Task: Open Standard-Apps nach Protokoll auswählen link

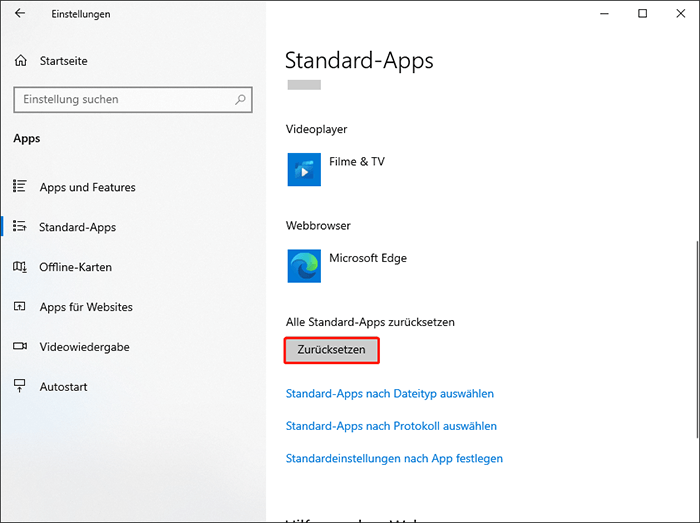Action: pyautogui.click(x=391, y=426)
